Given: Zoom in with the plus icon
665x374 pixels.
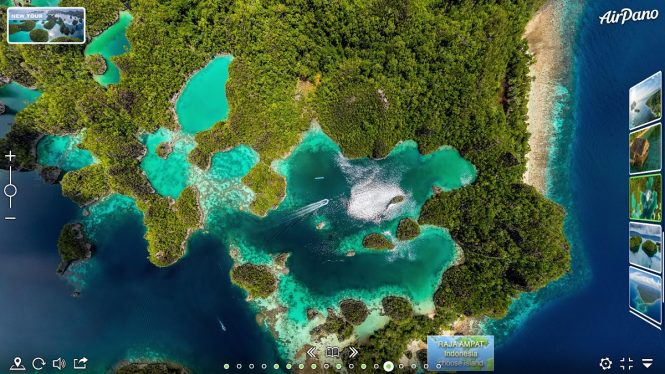Looking at the screenshot, I should click(10, 156).
